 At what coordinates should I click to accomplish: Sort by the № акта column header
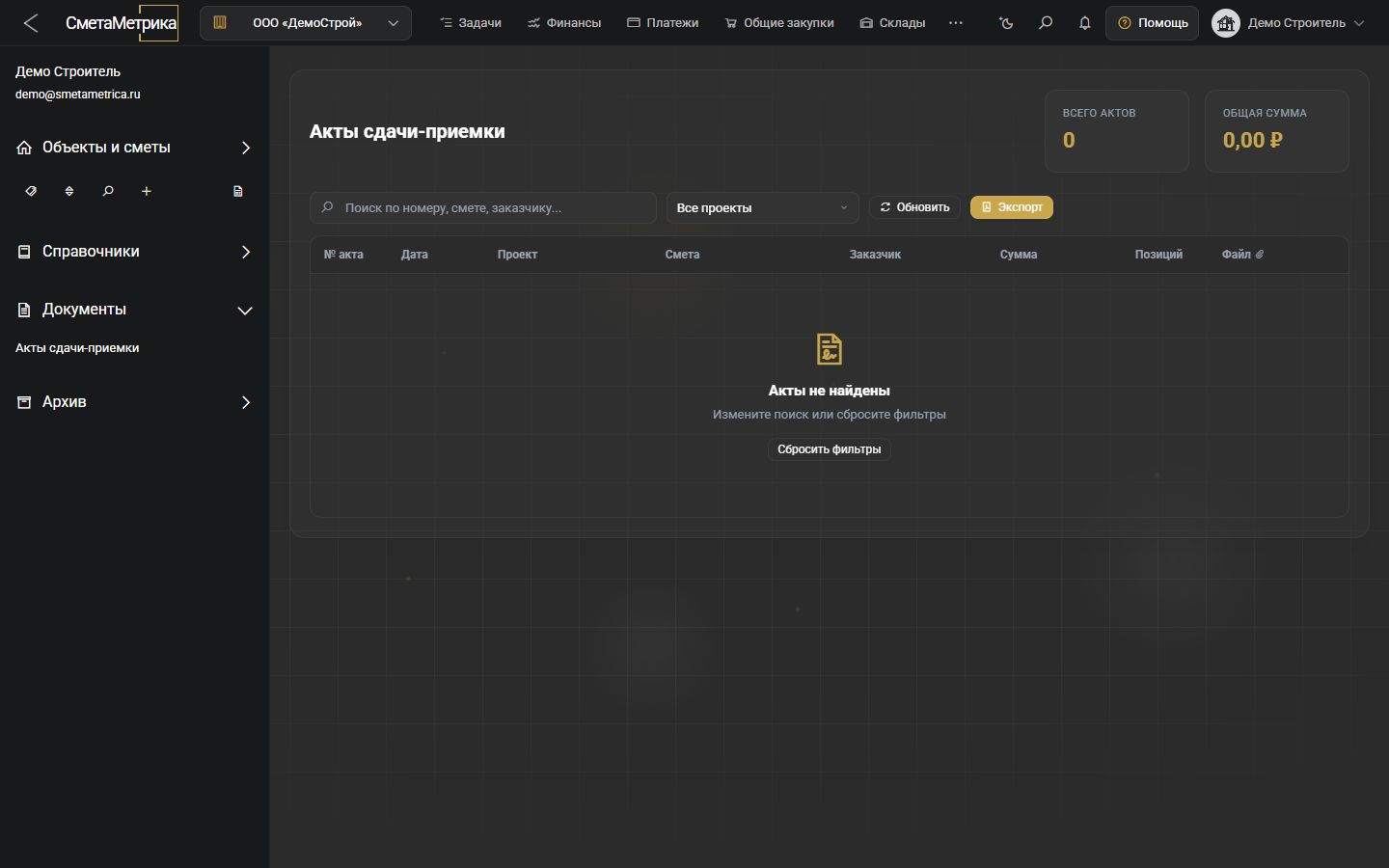[x=343, y=255]
